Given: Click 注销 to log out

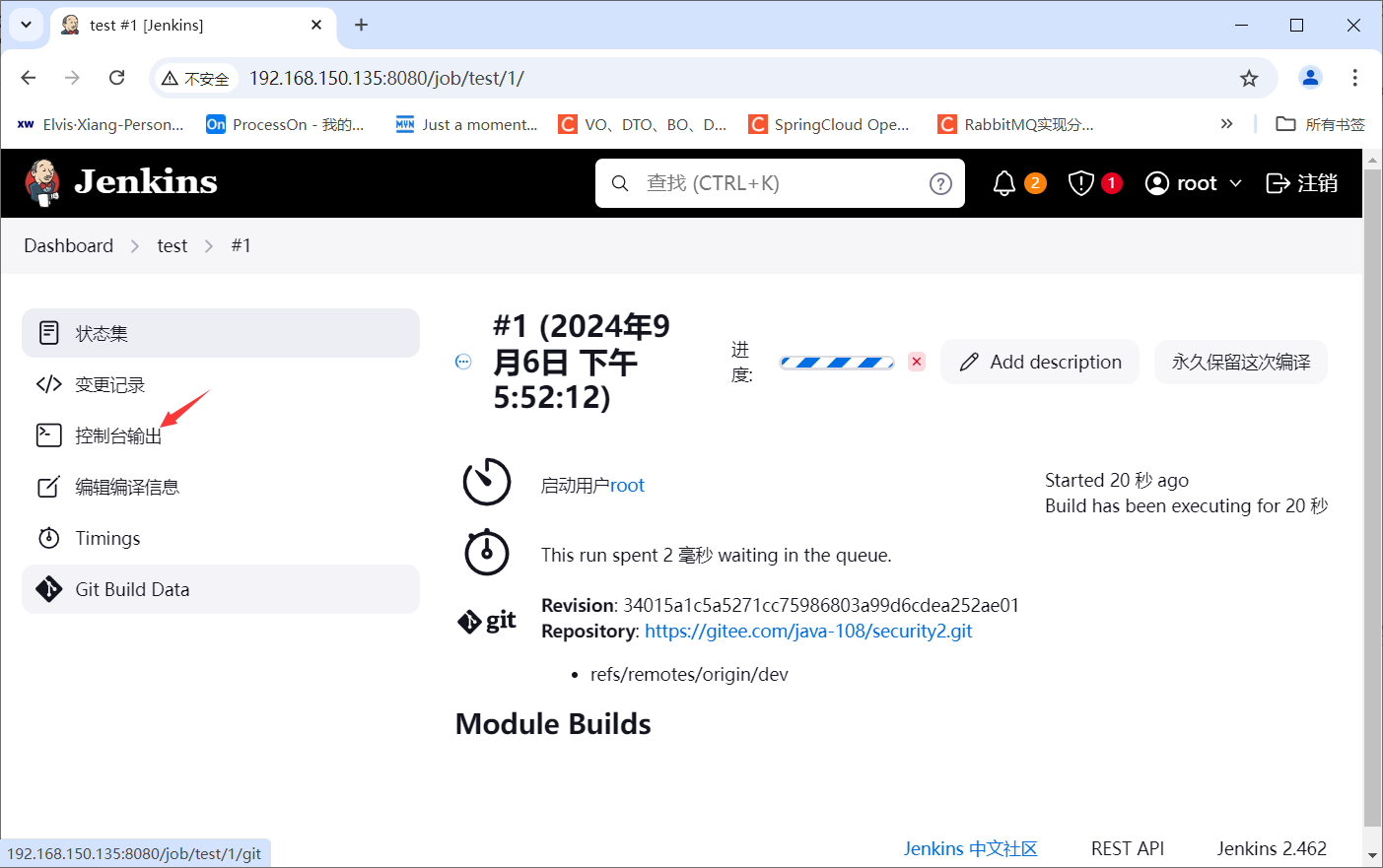Looking at the screenshot, I should pos(1301,183).
